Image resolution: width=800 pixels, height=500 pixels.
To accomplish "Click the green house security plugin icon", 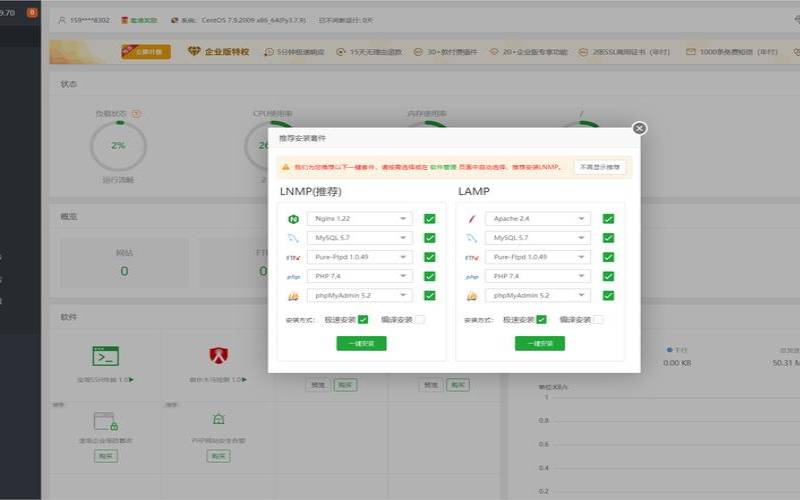I will tap(218, 419).
